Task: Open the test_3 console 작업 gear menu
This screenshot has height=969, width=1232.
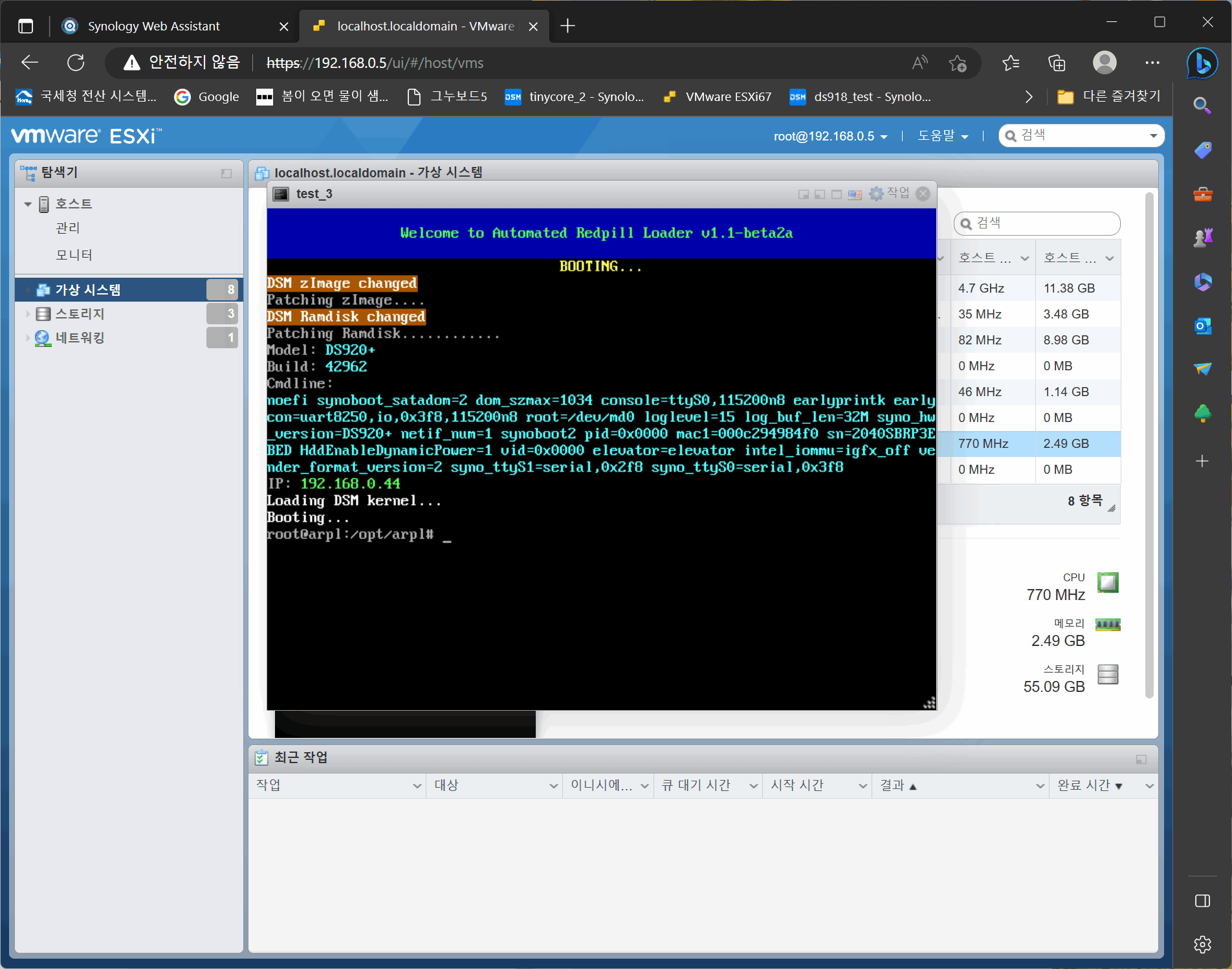Action: pos(889,194)
